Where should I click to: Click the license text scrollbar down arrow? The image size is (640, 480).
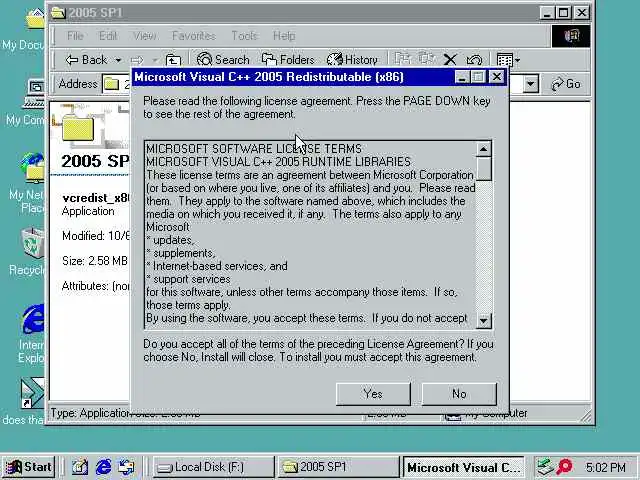pos(484,320)
